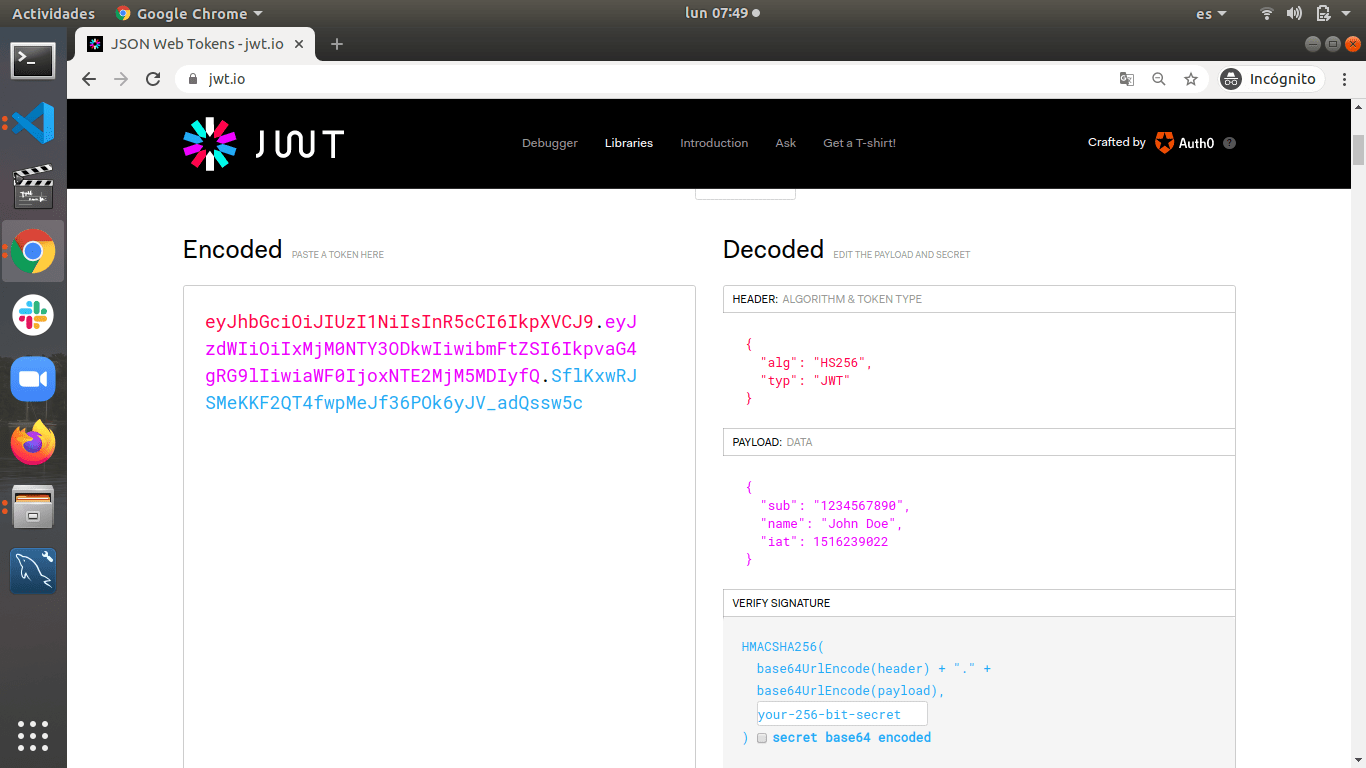Open the zoom magnifier icon in address bar

pos(1159,79)
